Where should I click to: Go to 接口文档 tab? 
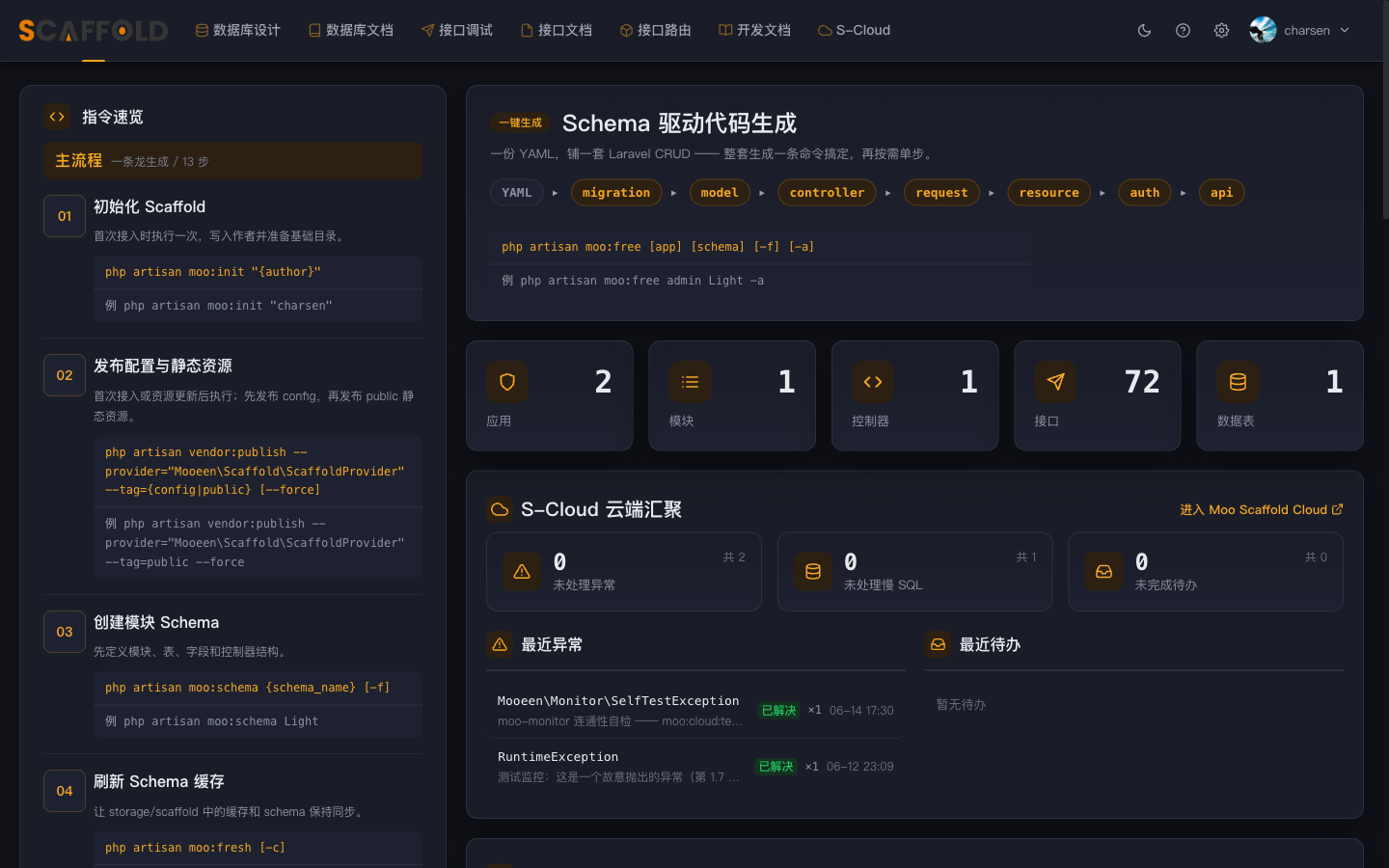(x=556, y=30)
